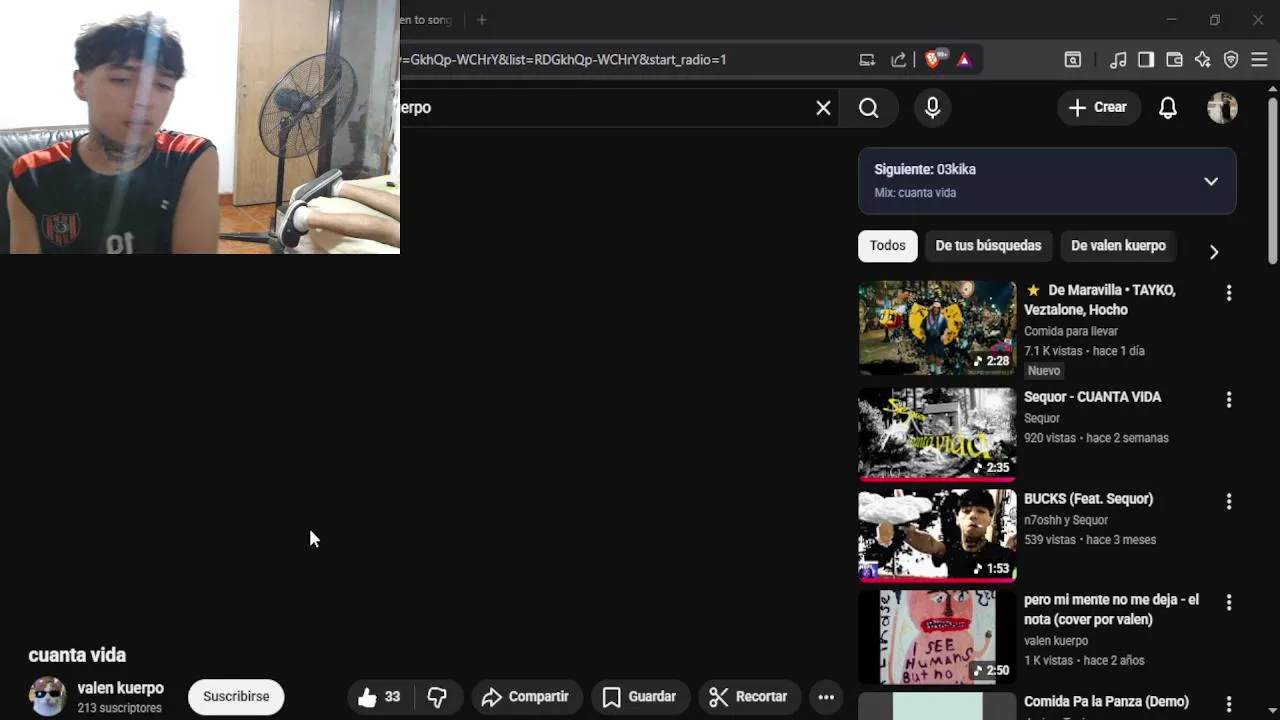Click the 'BUCKS (Feat. Sequor)' title

(x=1088, y=499)
